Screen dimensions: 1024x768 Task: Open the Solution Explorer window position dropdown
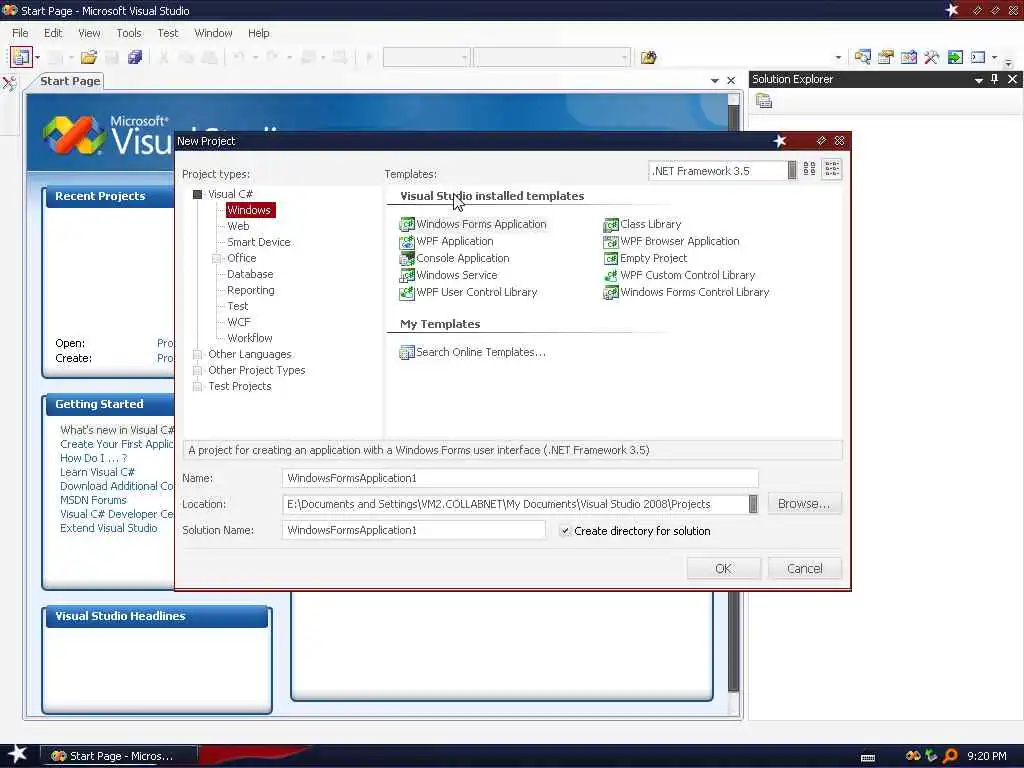(978, 80)
